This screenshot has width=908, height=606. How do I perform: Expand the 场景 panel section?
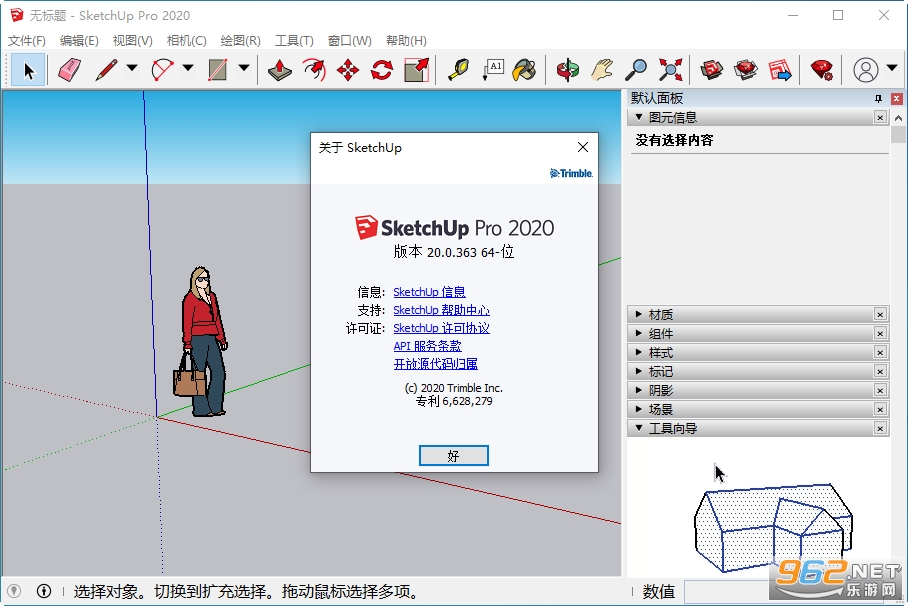click(x=639, y=409)
